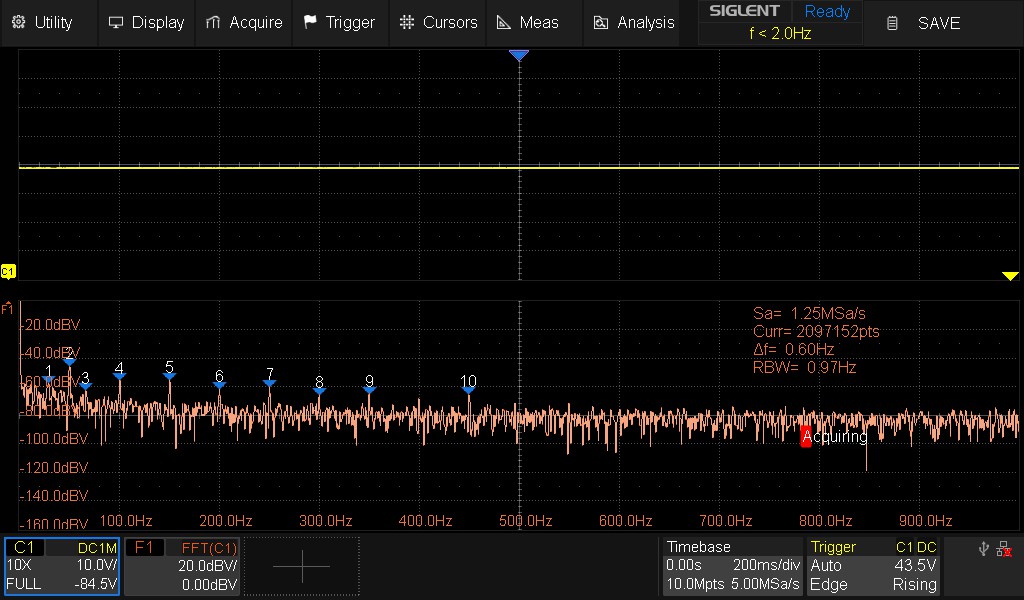Click the 900.0Hz frequency axis label
Image resolution: width=1024 pixels, height=600 pixels.
point(925,521)
